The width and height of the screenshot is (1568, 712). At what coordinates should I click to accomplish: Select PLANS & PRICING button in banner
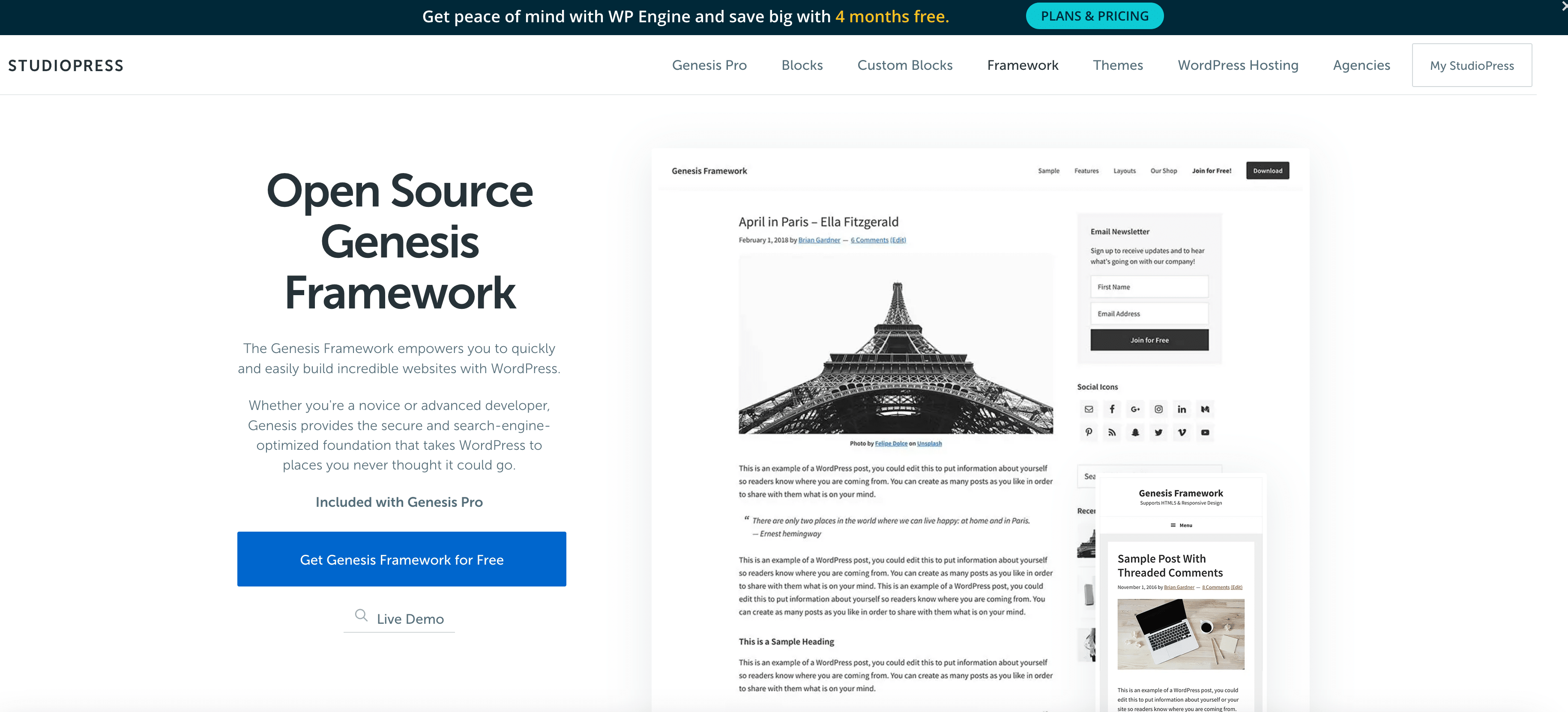click(1096, 15)
